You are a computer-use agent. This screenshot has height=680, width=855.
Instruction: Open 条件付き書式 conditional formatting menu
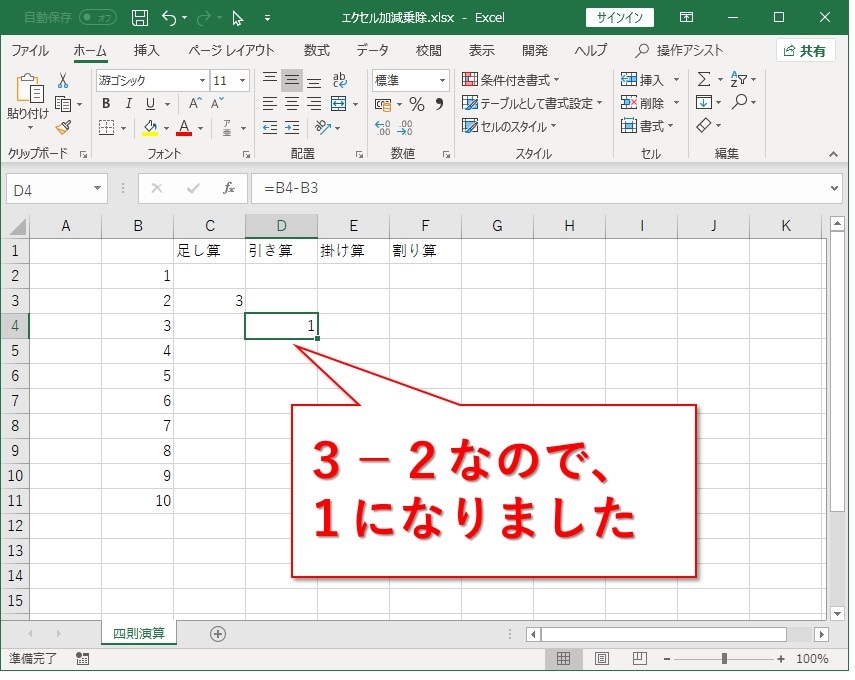[x=510, y=80]
